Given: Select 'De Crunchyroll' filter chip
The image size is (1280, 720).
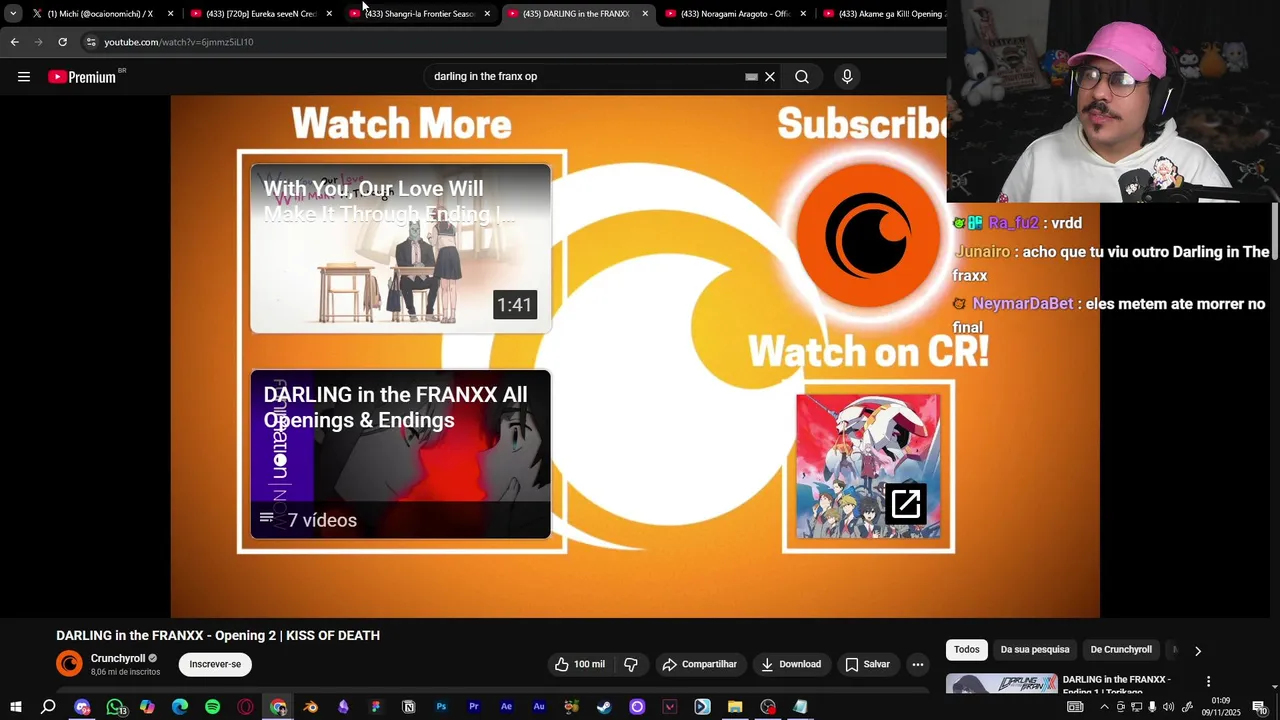Looking at the screenshot, I should (x=1121, y=650).
